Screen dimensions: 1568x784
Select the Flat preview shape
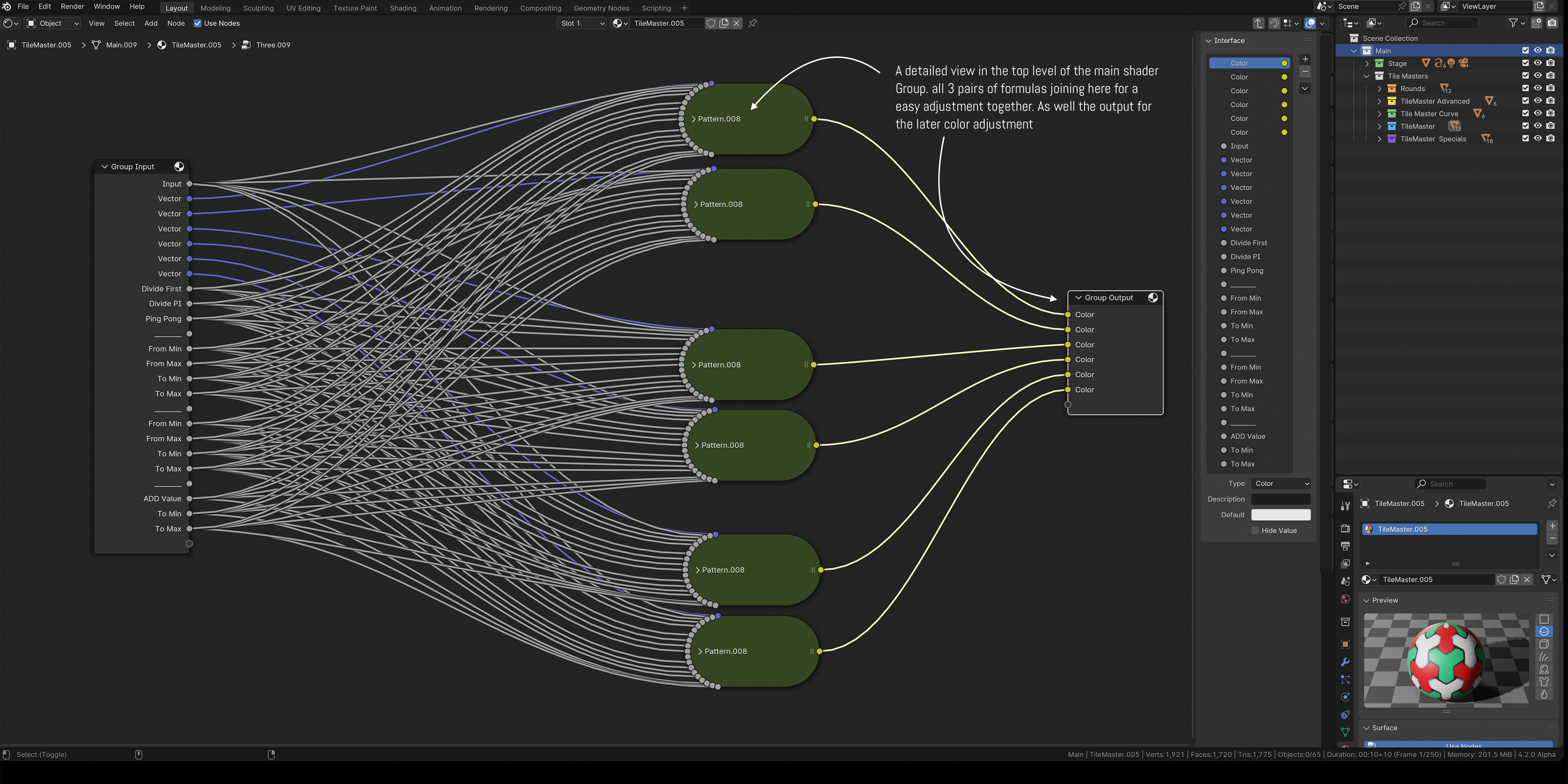click(x=1544, y=619)
